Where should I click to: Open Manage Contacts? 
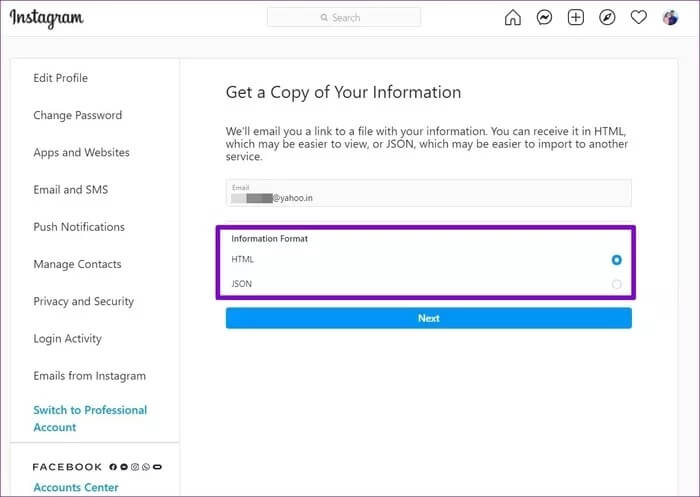77,264
